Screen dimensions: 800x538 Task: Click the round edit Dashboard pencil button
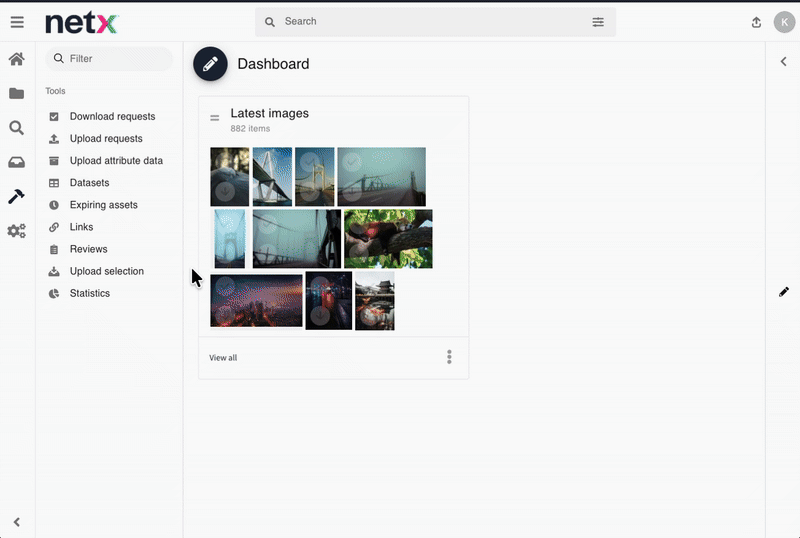pos(210,64)
